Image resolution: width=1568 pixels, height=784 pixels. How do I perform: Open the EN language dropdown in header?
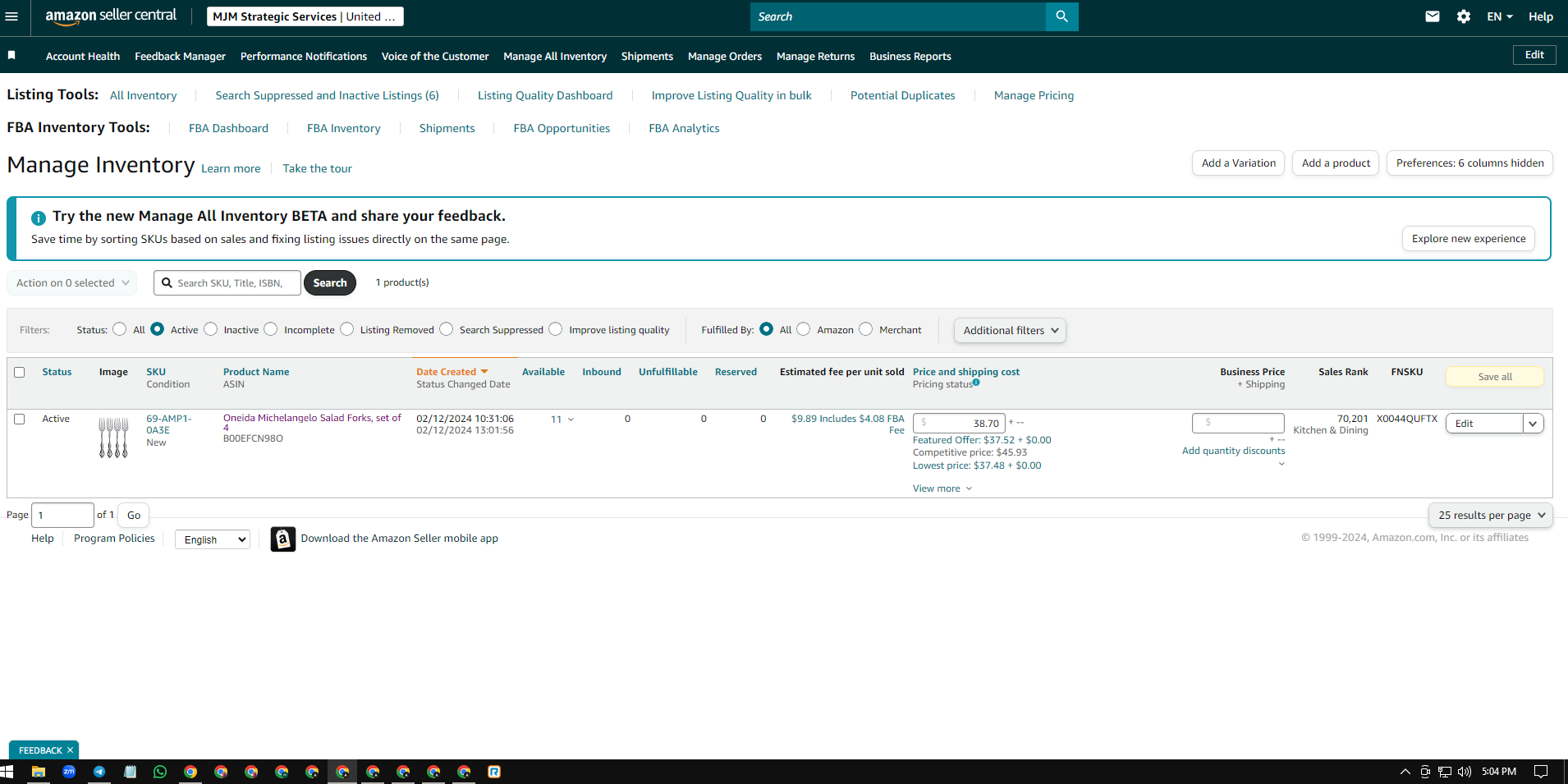[x=1500, y=16]
